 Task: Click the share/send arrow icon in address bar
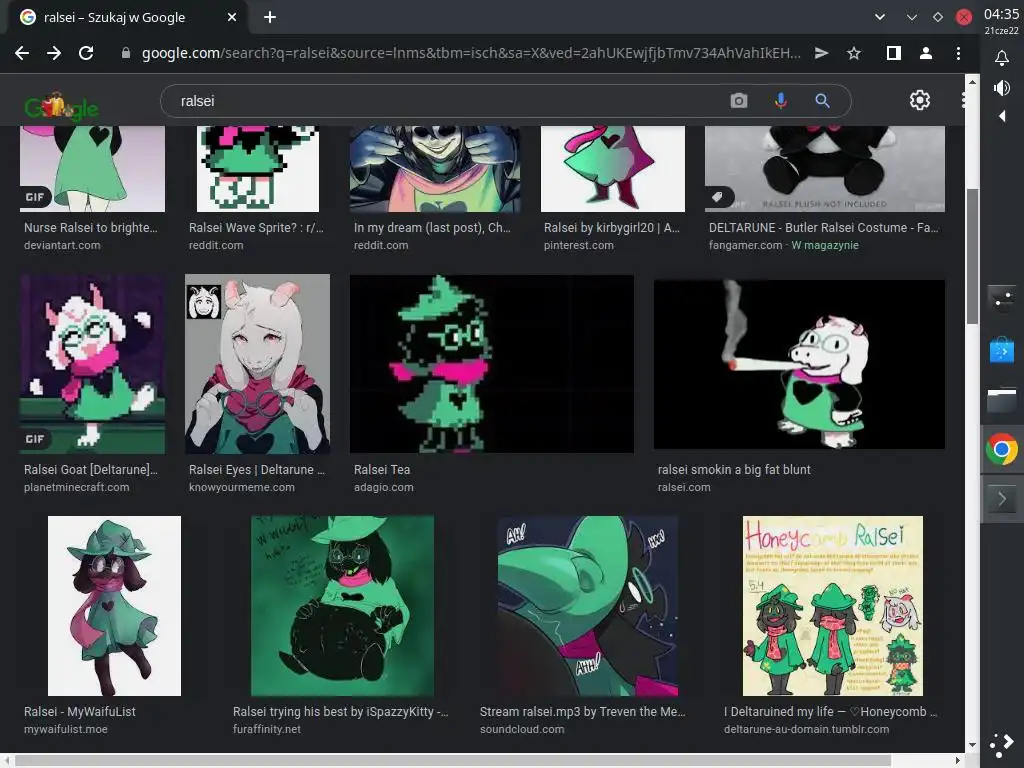click(x=822, y=53)
